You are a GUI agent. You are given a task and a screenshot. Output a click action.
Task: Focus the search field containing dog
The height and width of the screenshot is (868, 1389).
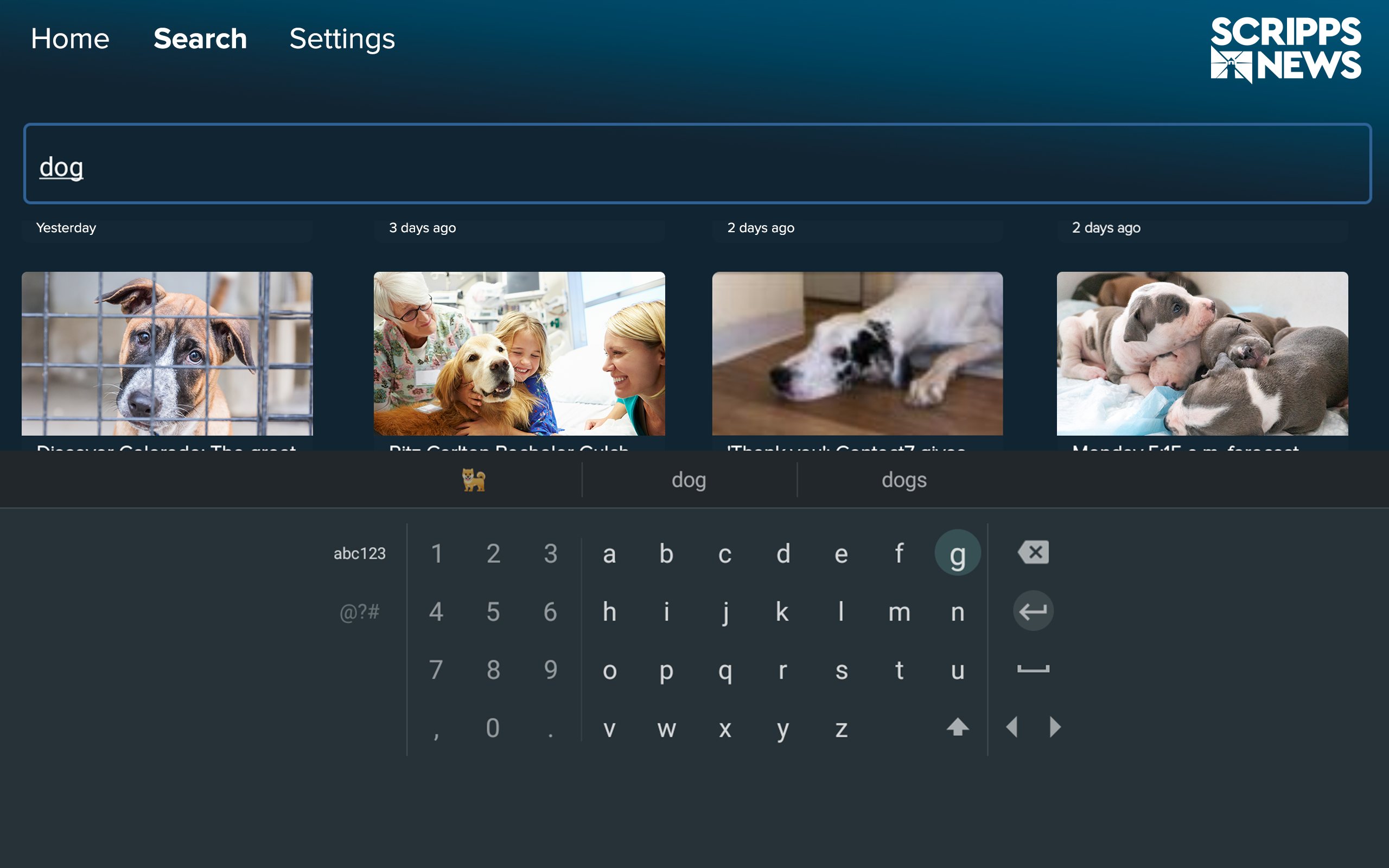(697, 164)
